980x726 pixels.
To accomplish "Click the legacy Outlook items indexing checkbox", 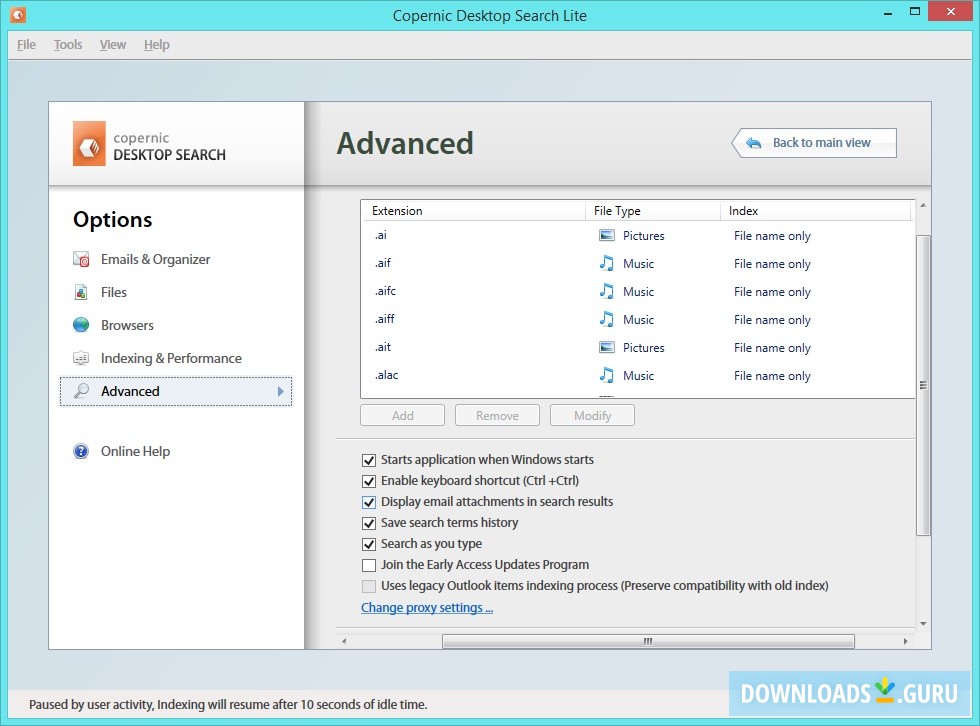I will (x=369, y=586).
